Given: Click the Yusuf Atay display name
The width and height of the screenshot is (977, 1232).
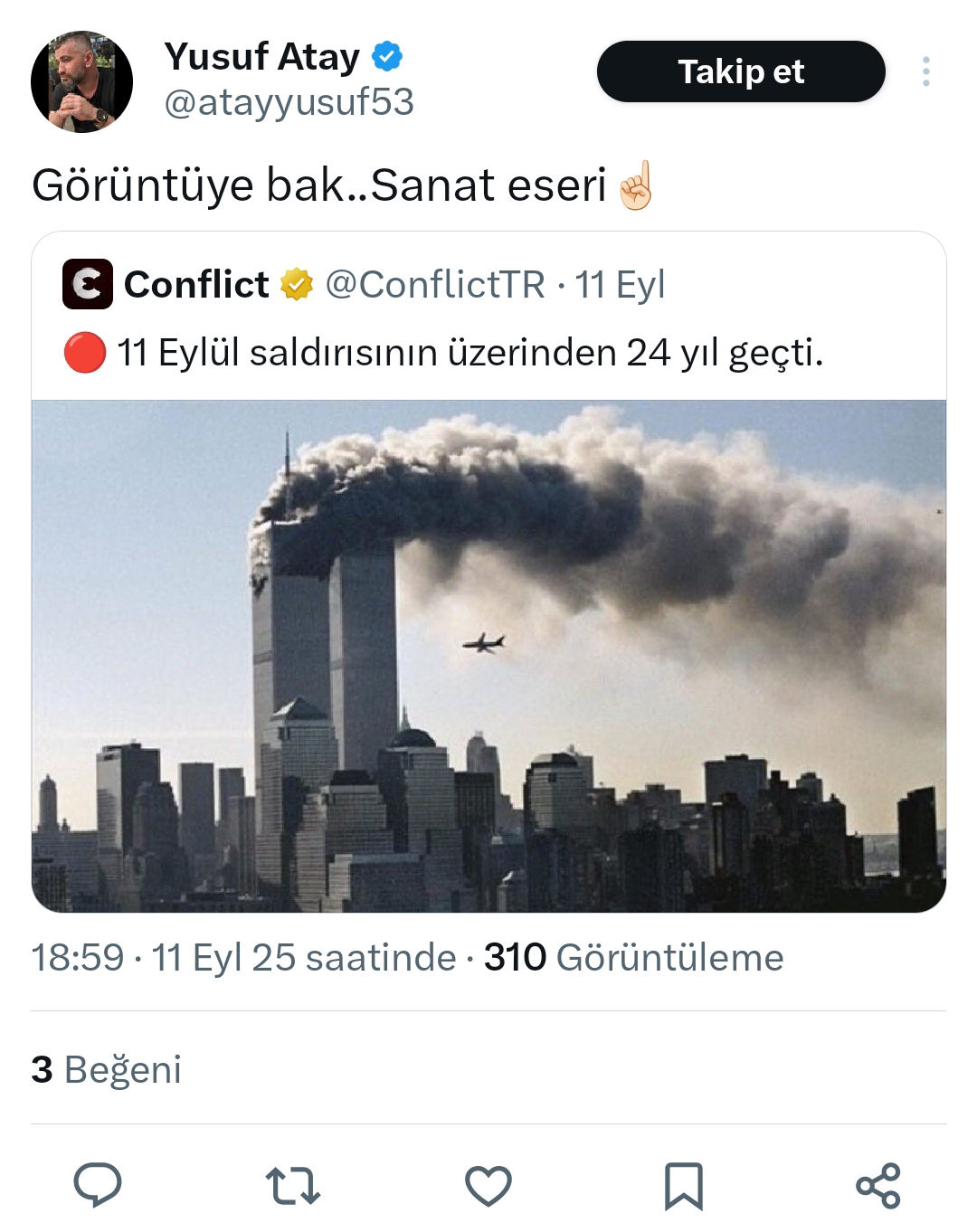Looking at the screenshot, I should pos(262,56).
